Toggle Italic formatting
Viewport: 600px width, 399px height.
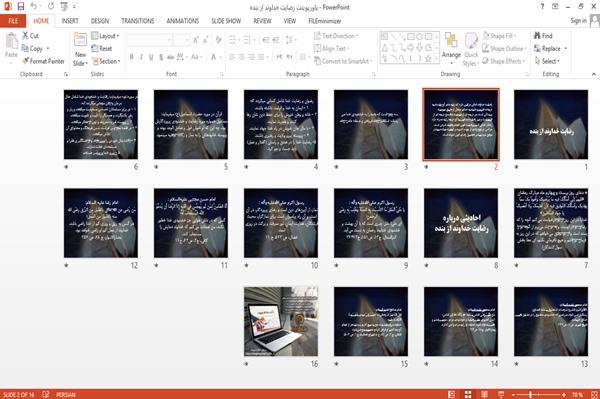pyautogui.click(x=141, y=57)
